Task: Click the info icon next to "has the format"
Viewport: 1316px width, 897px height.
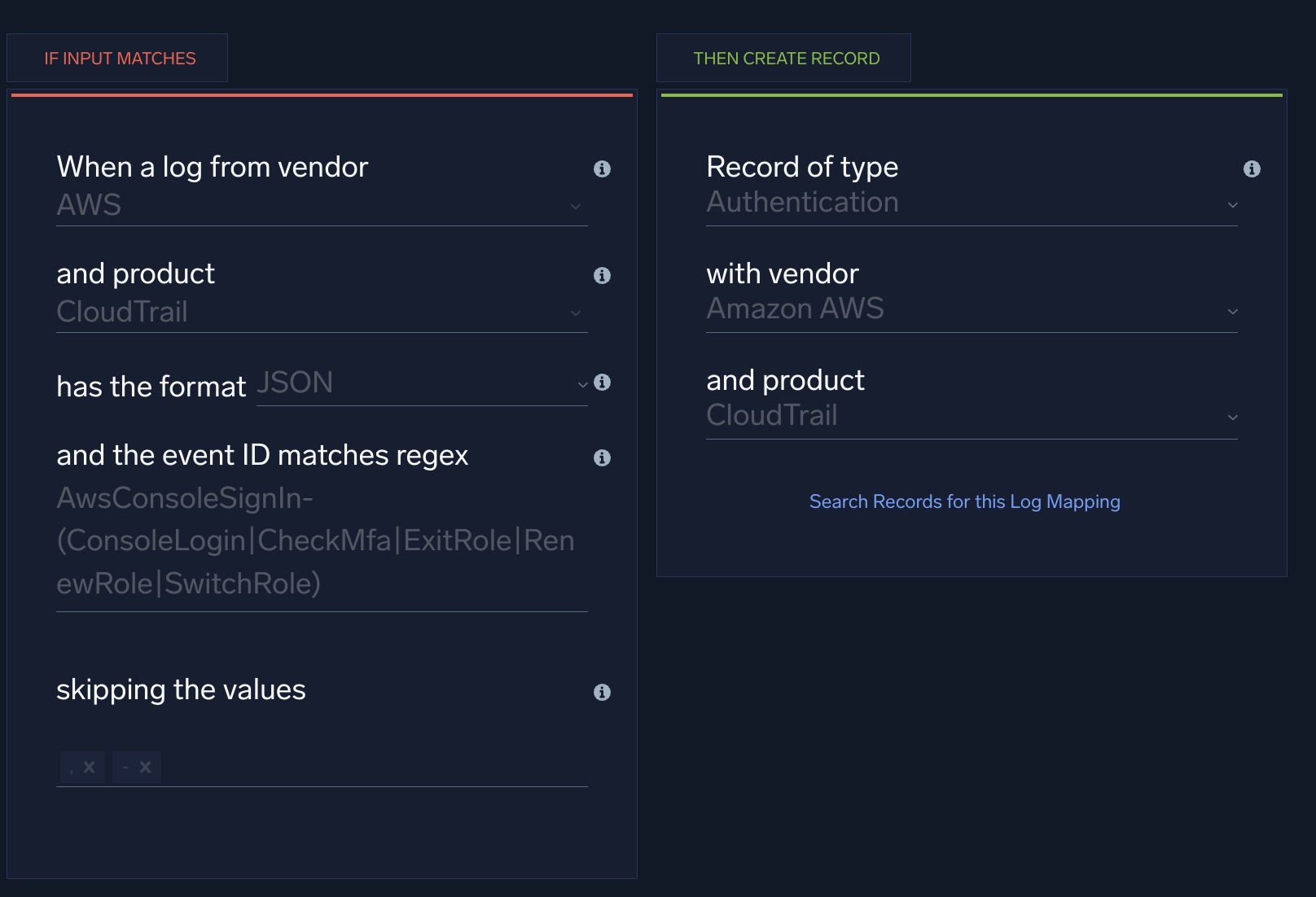Action: (x=603, y=383)
